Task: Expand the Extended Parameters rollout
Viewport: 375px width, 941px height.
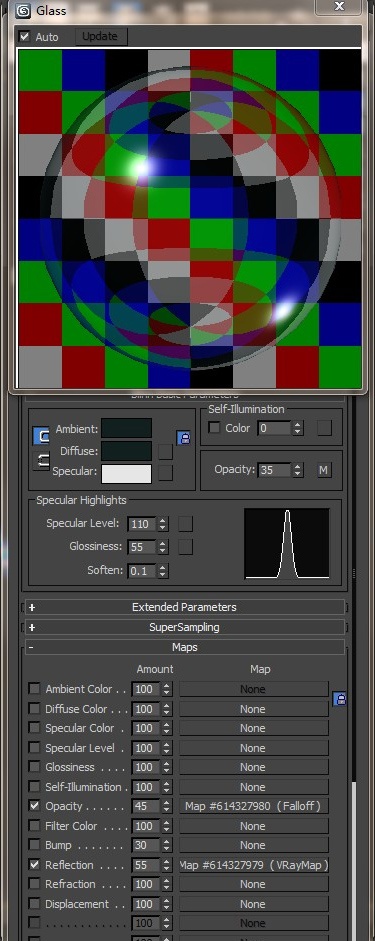Action: (184, 607)
